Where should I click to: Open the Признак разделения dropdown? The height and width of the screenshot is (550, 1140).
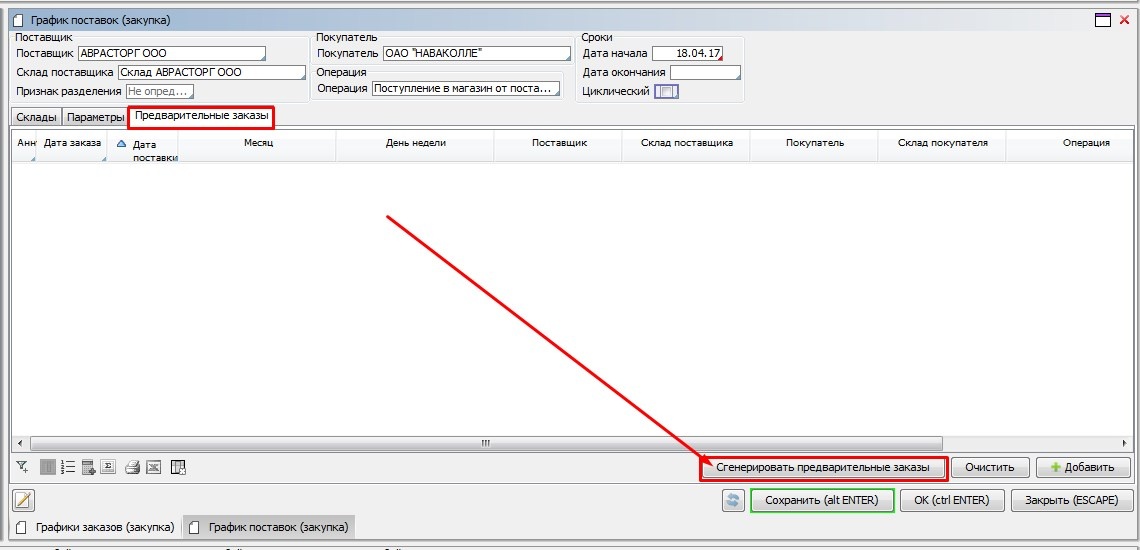tap(159, 91)
